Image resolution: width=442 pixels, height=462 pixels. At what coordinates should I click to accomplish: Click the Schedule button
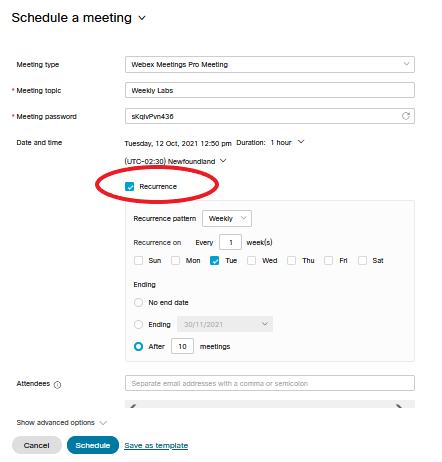[93, 445]
